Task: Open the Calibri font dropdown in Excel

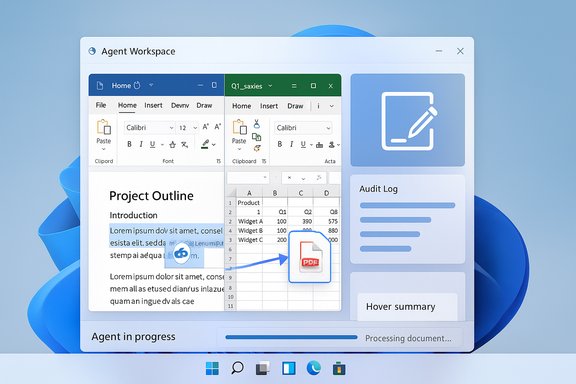Action: point(328,128)
